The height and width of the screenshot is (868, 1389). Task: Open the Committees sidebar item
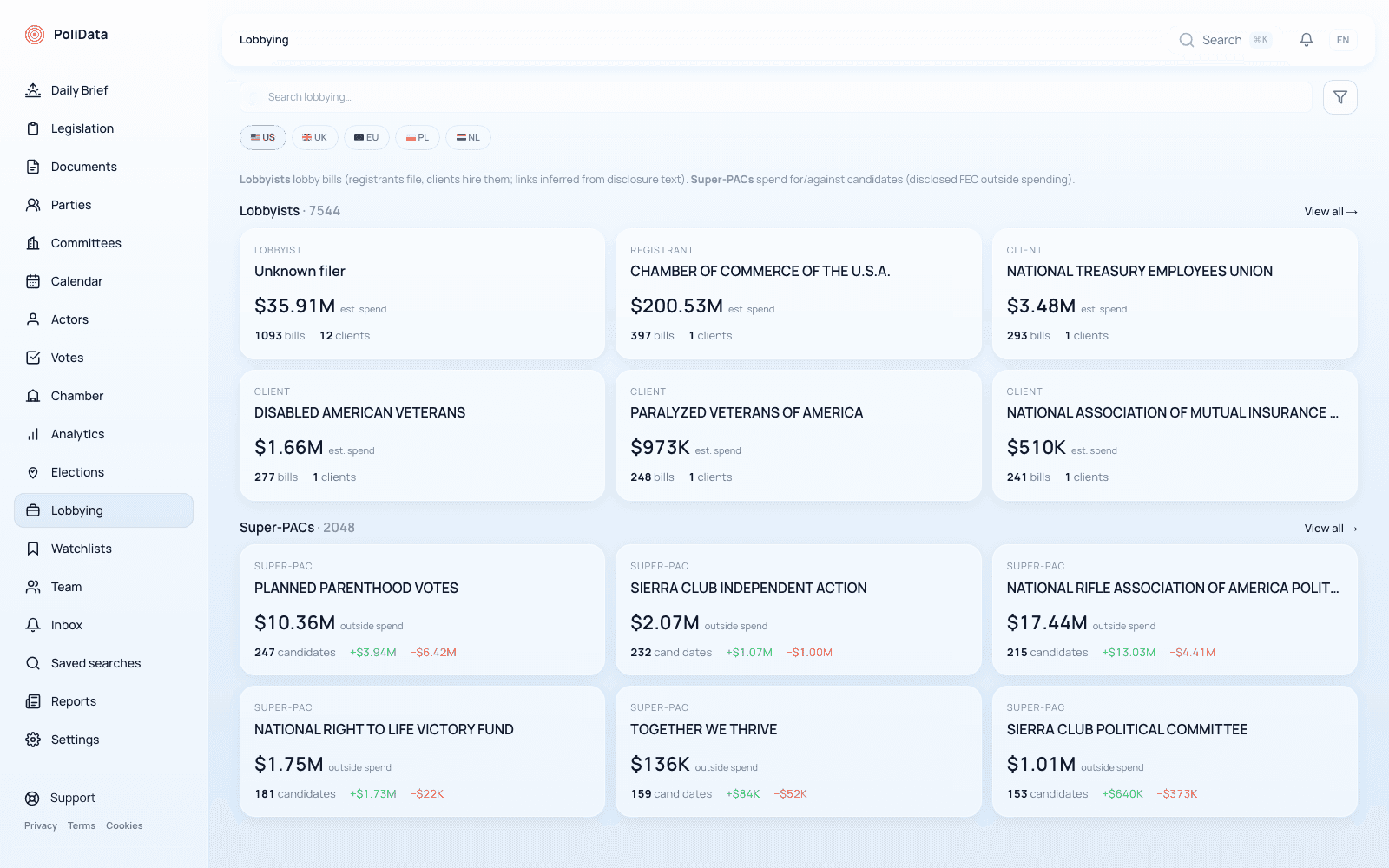coord(103,243)
